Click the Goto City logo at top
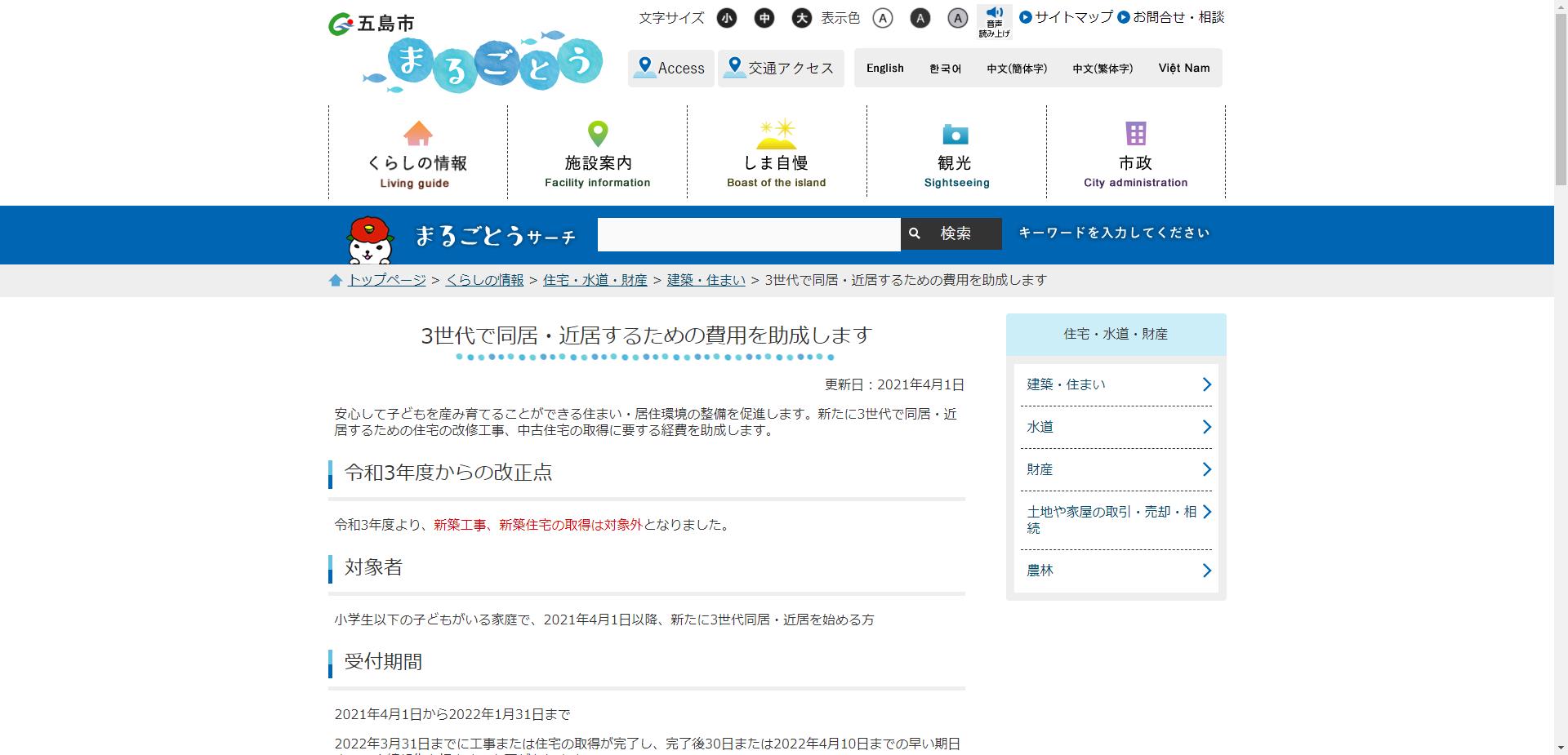1568x755 pixels. click(372, 24)
